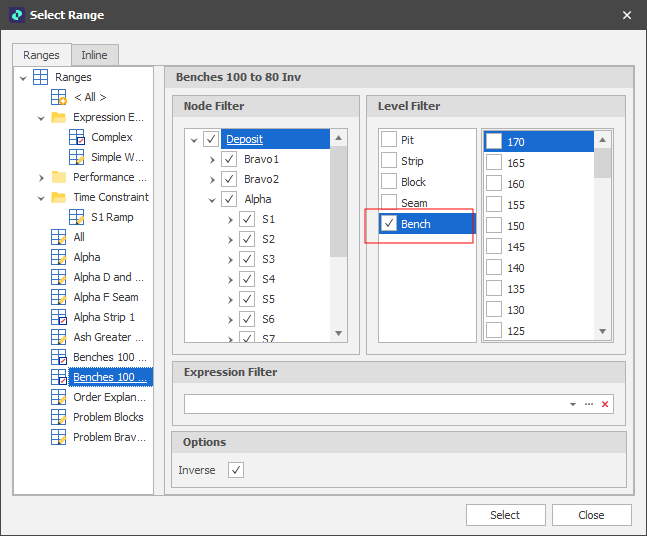The width and height of the screenshot is (647, 536).
Task: Collapse the Alpha node in Node Filter
Action: click(x=213, y=199)
